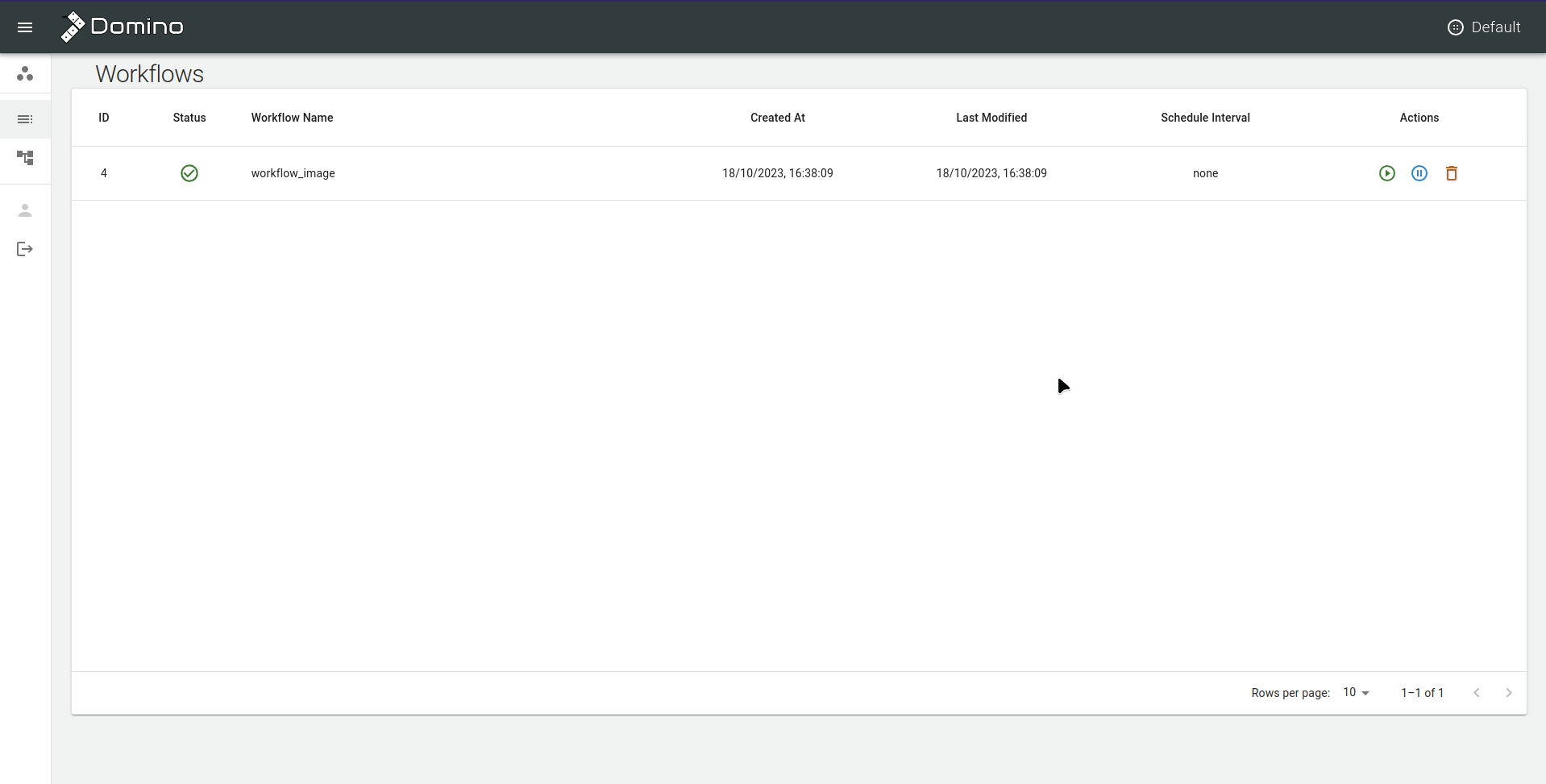Open the workflow editor sidebar icon

click(25, 158)
